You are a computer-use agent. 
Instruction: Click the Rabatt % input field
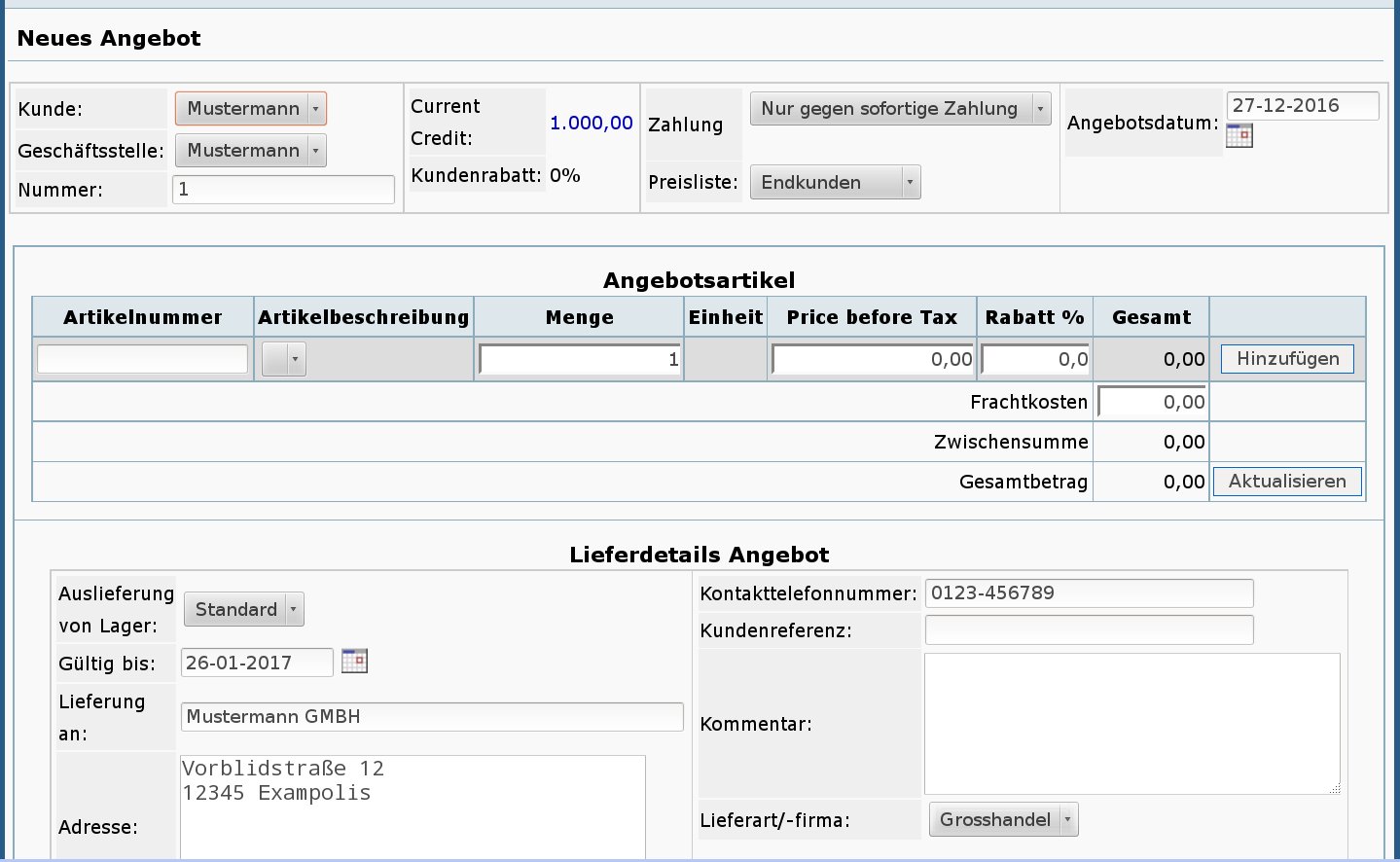(x=1035, y=360)
